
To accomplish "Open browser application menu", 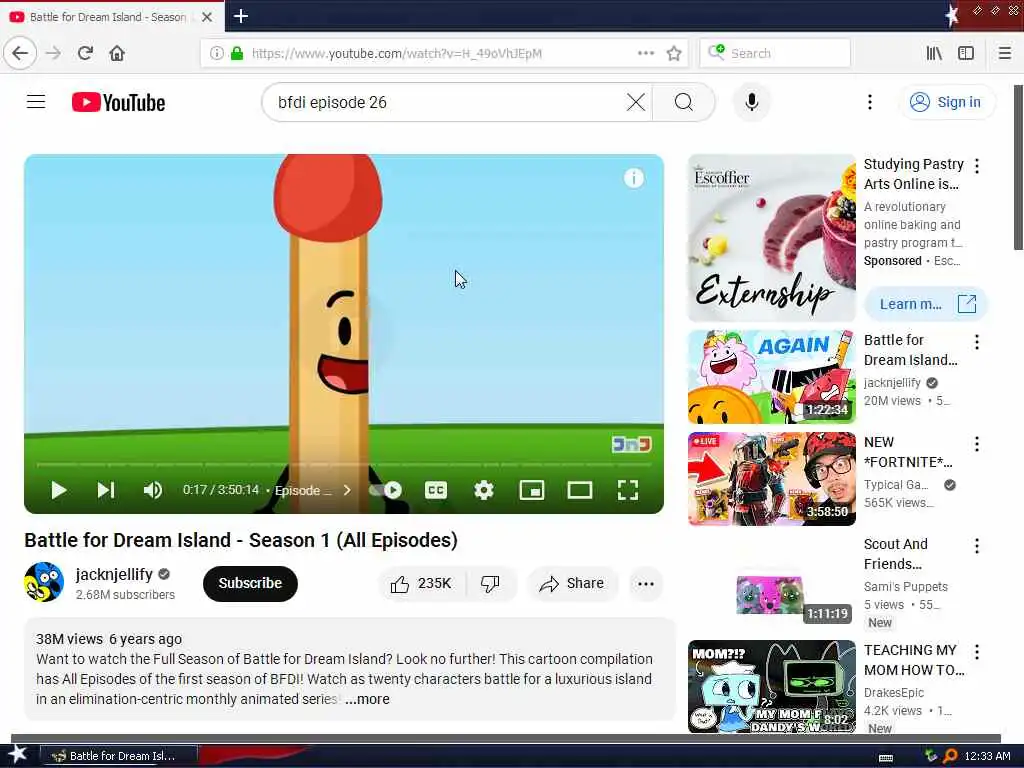I will click(1004, 53).
